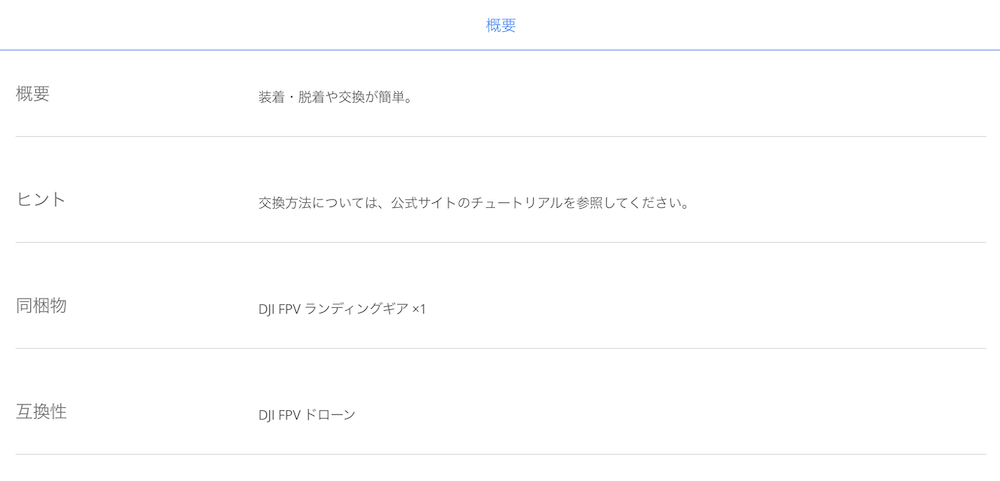This screenshot has width=1000, height=481.
Task: Click the words 公式サイト in the hint
Action: pyautogui.click(x=423, y=204)
